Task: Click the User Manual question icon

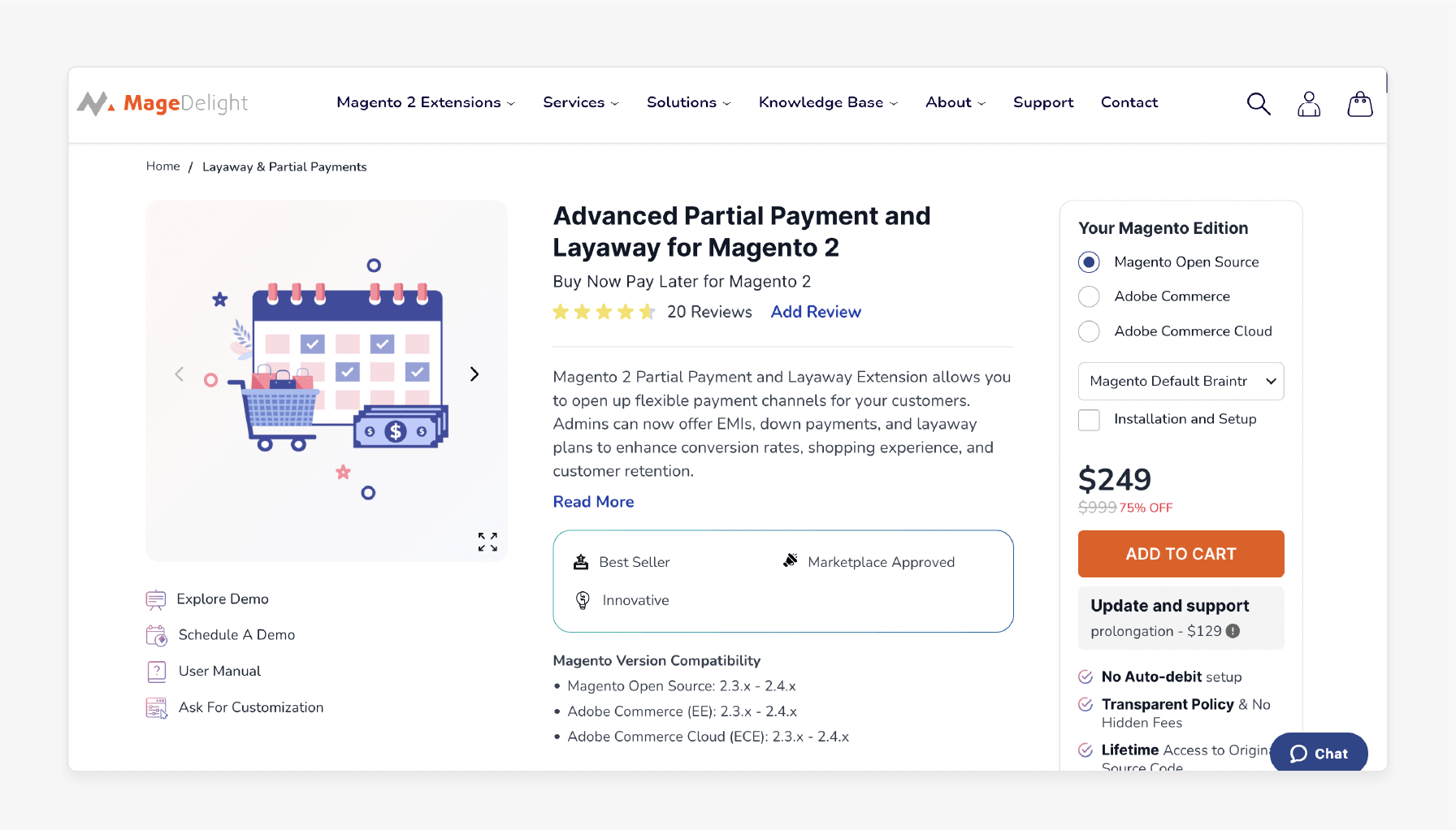Action: coord(156,672)
